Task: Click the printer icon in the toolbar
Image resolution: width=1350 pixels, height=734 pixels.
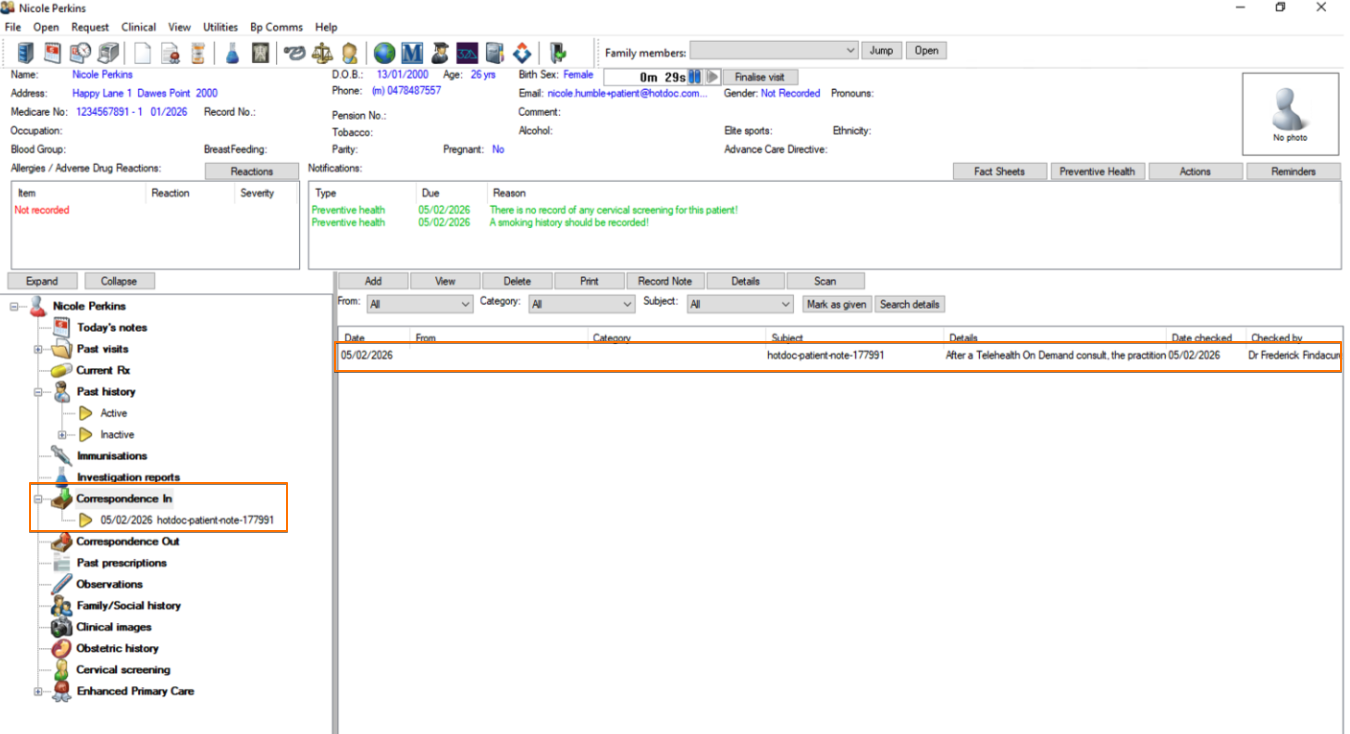Action: click(x=109, y=51)
